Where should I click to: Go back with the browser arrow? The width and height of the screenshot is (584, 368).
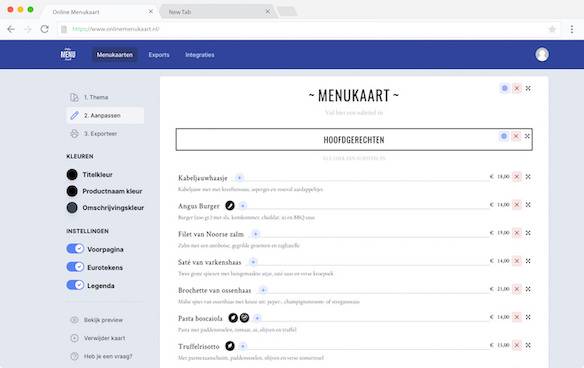(x=11, y=29)
